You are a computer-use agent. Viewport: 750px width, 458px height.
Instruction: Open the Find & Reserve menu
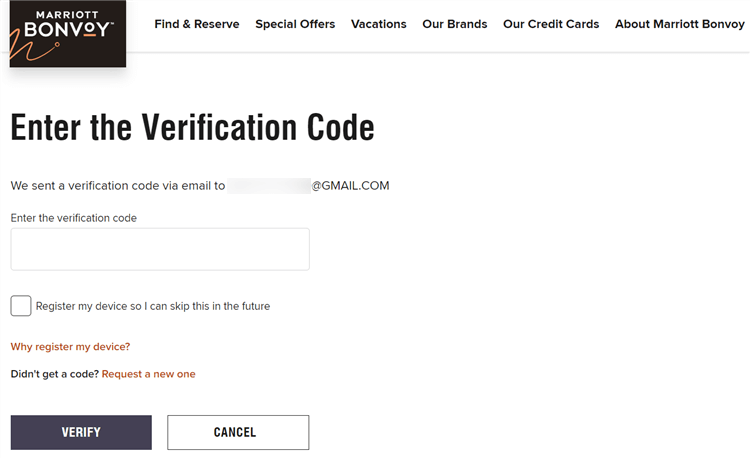point(197,24)
